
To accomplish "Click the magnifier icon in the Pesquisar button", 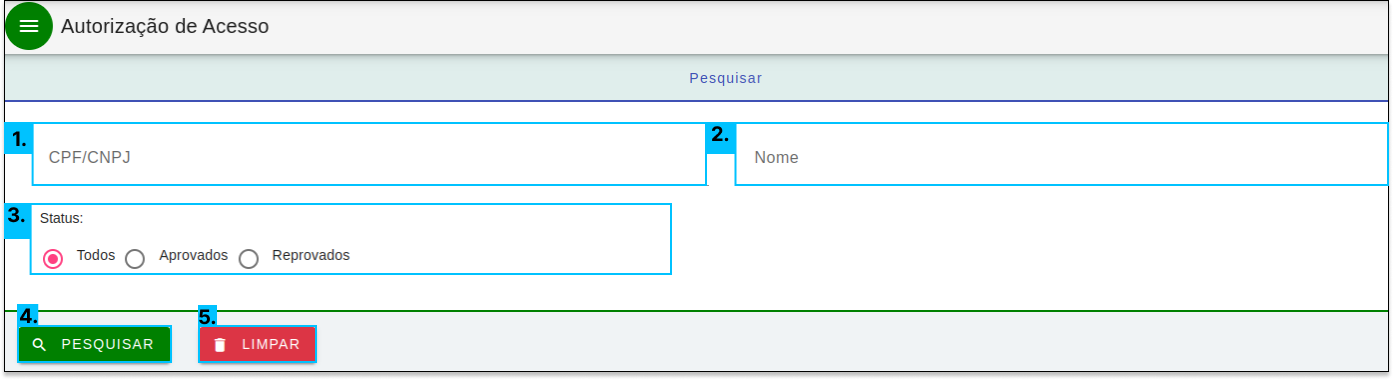I will [x=39, y=344].
